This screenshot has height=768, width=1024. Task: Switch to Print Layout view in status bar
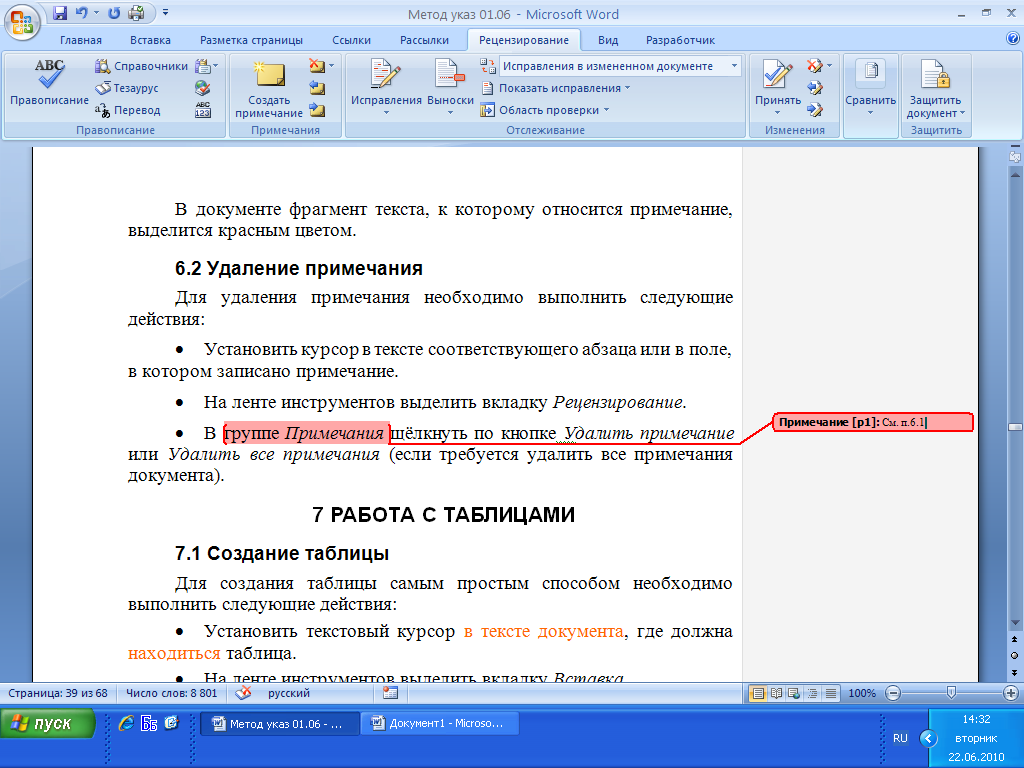[759, 693]
